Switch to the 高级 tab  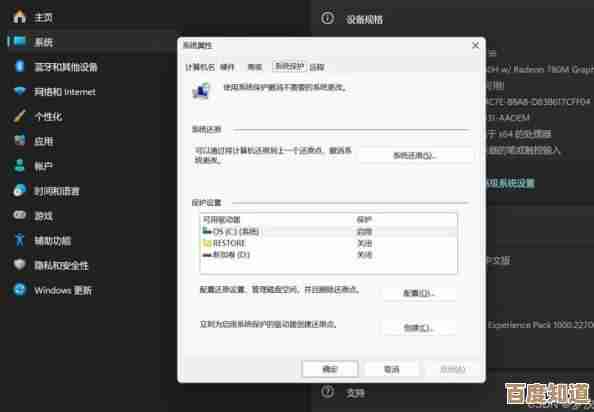255,67
